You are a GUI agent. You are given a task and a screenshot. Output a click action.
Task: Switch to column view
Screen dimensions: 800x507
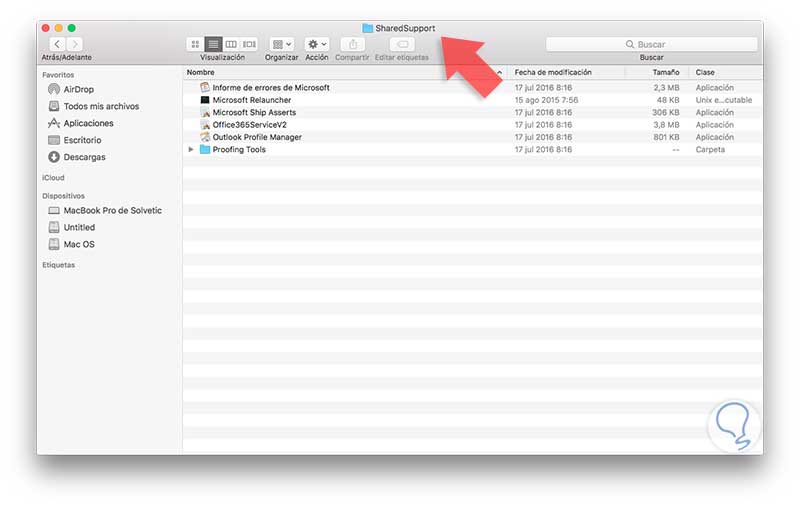click(x=231, y=44)
